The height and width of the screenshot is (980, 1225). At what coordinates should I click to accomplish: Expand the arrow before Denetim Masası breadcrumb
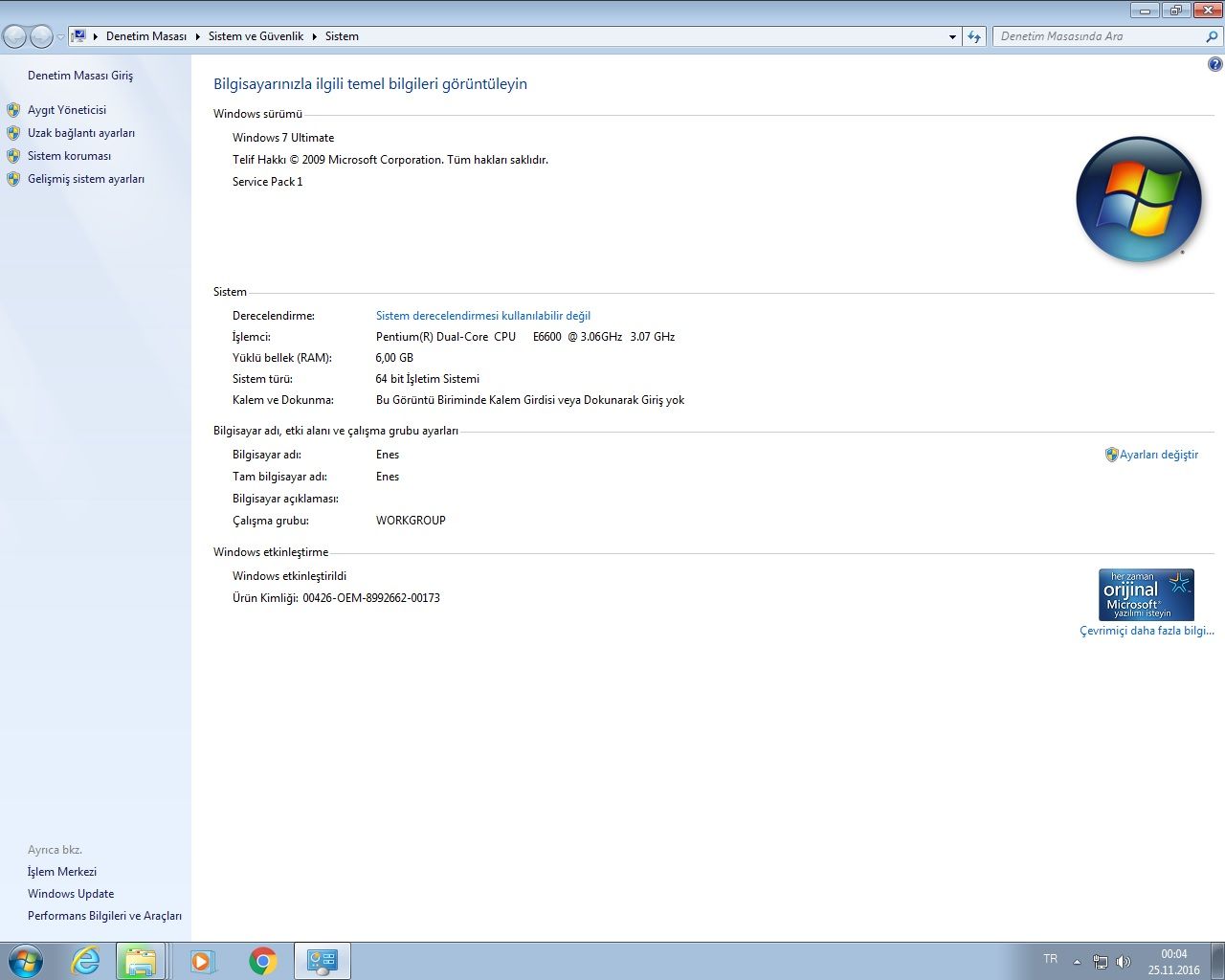click(x=96, y=36)
